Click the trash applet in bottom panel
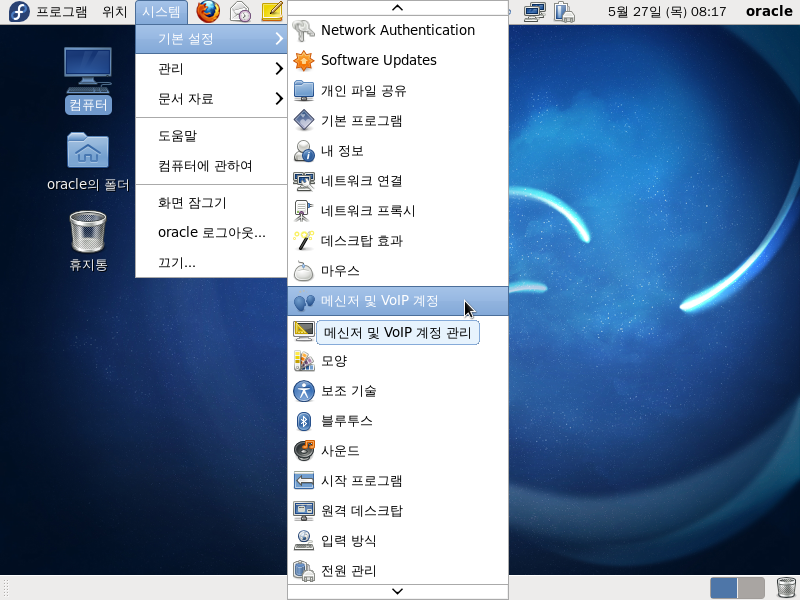The image size is (800, 600). pyautogui.click(x=786, y=588)
